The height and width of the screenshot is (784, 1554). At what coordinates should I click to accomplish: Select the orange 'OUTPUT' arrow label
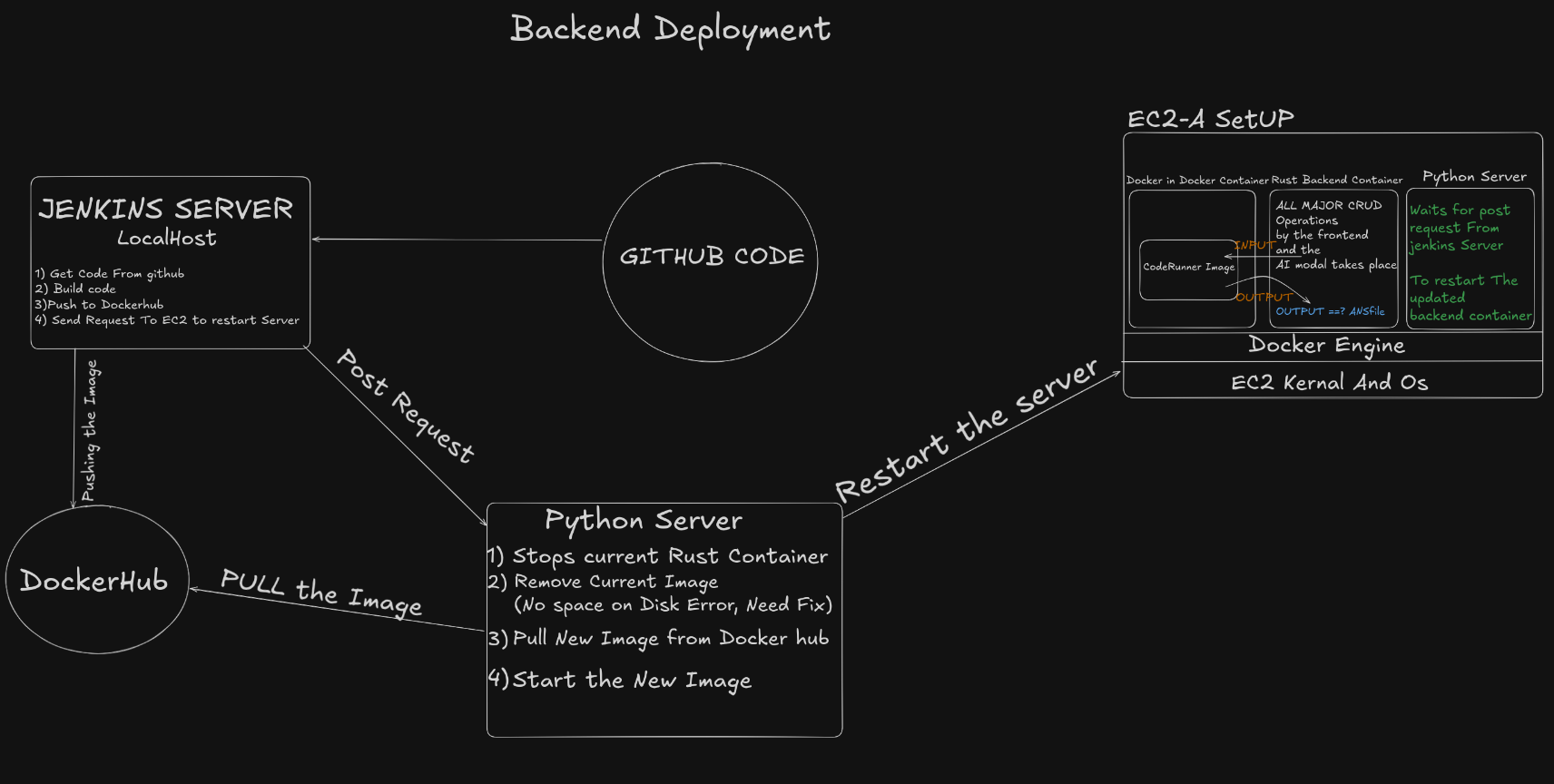click(1263, 298)
